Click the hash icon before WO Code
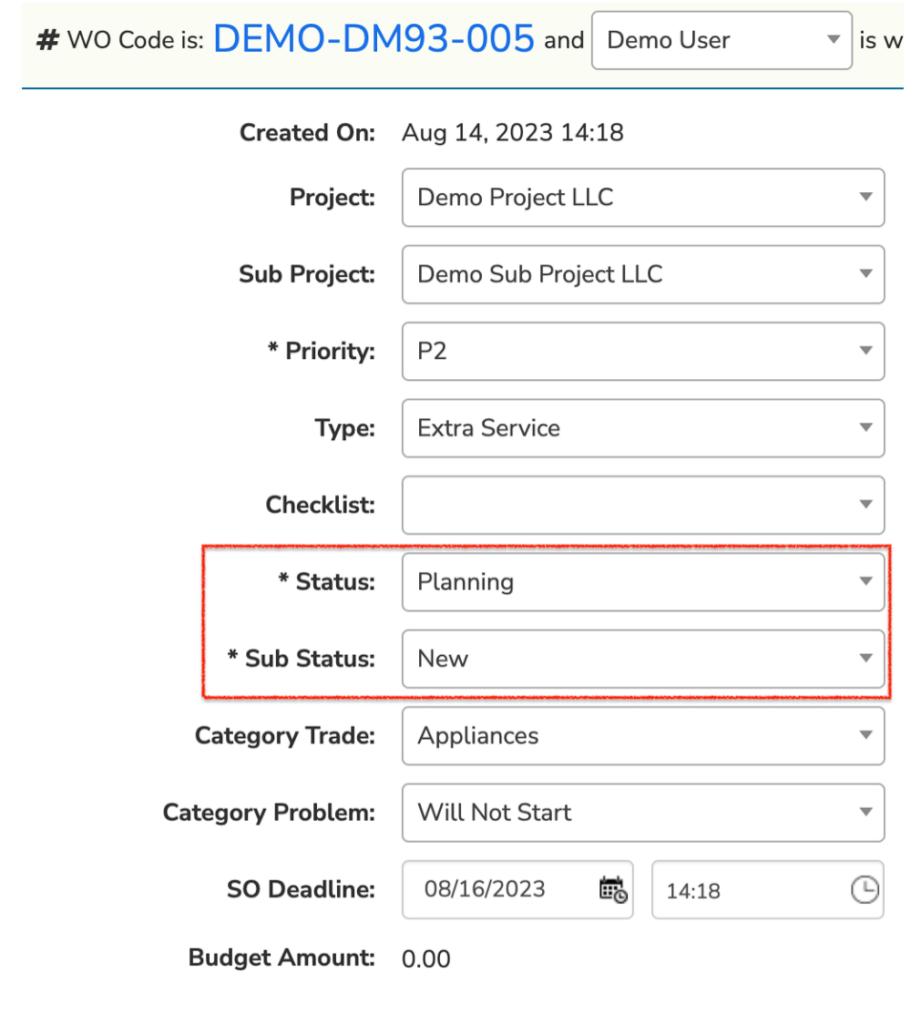 [47, 40]
